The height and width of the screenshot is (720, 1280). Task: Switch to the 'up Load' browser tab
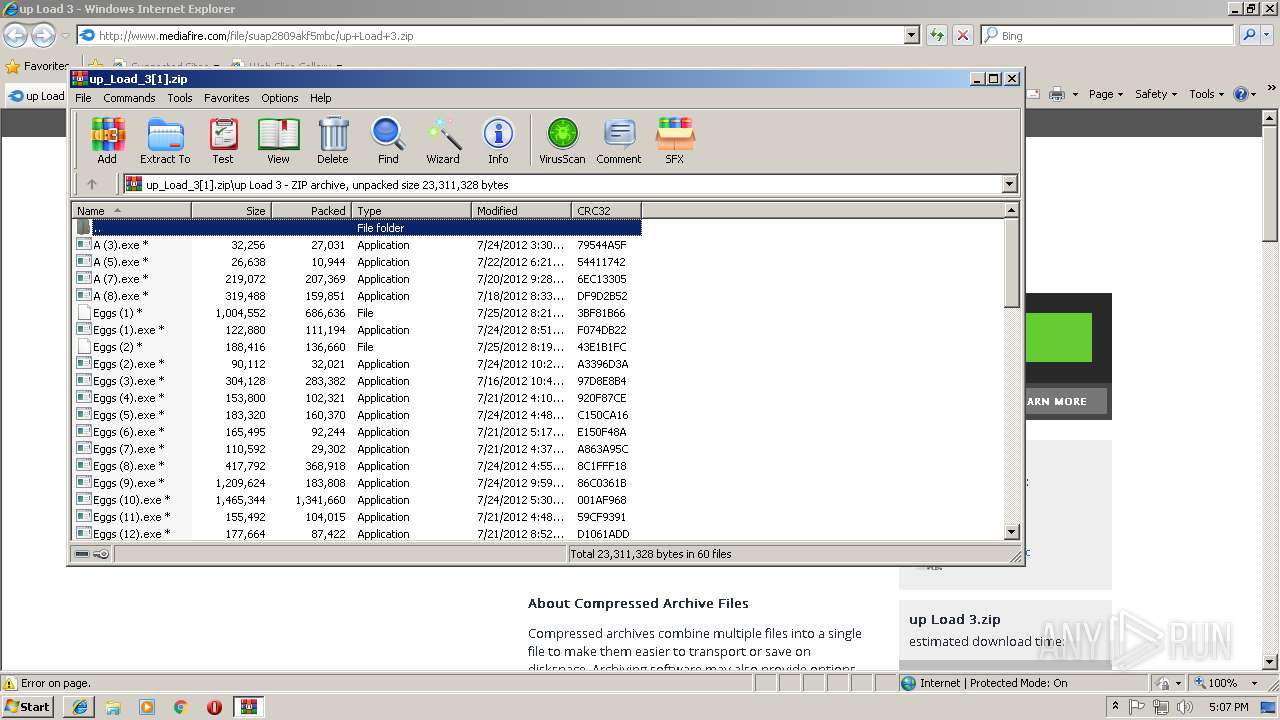pyautogui.click(x=37, y=96)
